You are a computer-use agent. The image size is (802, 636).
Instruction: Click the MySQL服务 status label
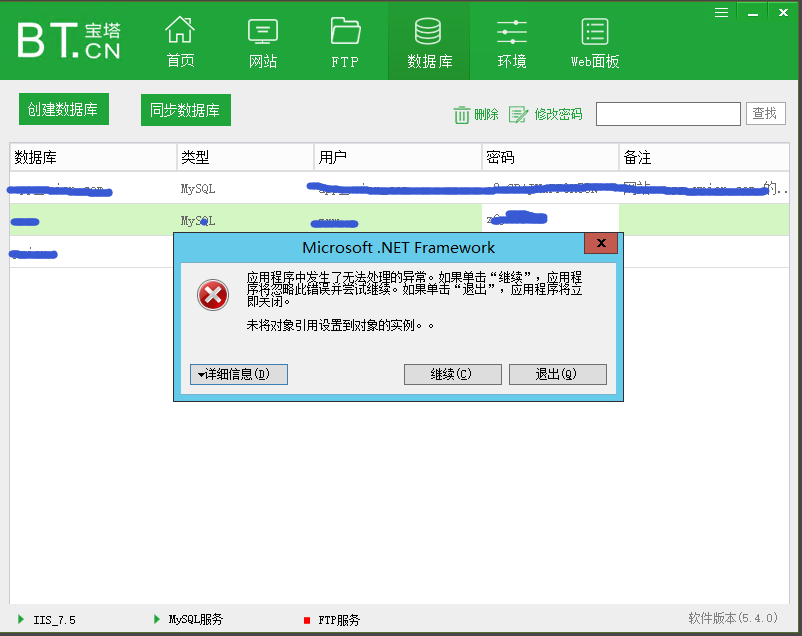[196, 620]
